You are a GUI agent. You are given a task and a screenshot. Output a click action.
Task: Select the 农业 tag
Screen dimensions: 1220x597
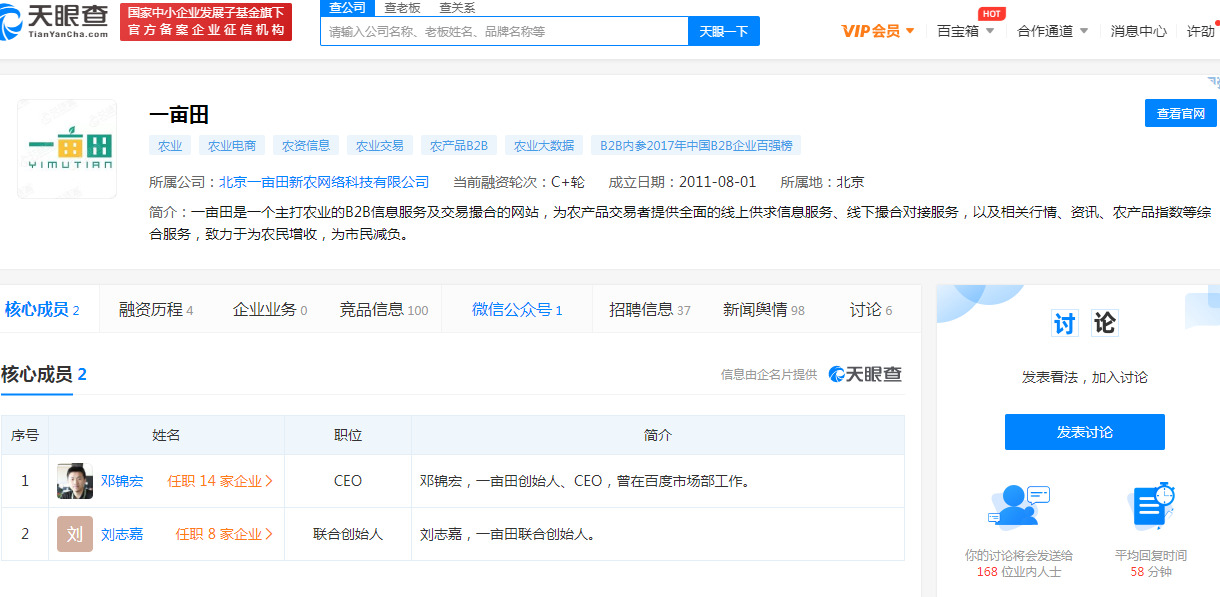point(170,145)
